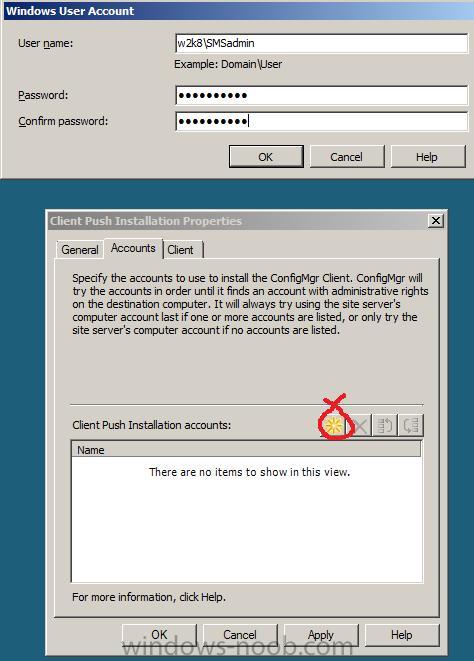Viewport: 474px width, 661px height.
Task: Click OK in Client Push Properties
Action: 159,635
